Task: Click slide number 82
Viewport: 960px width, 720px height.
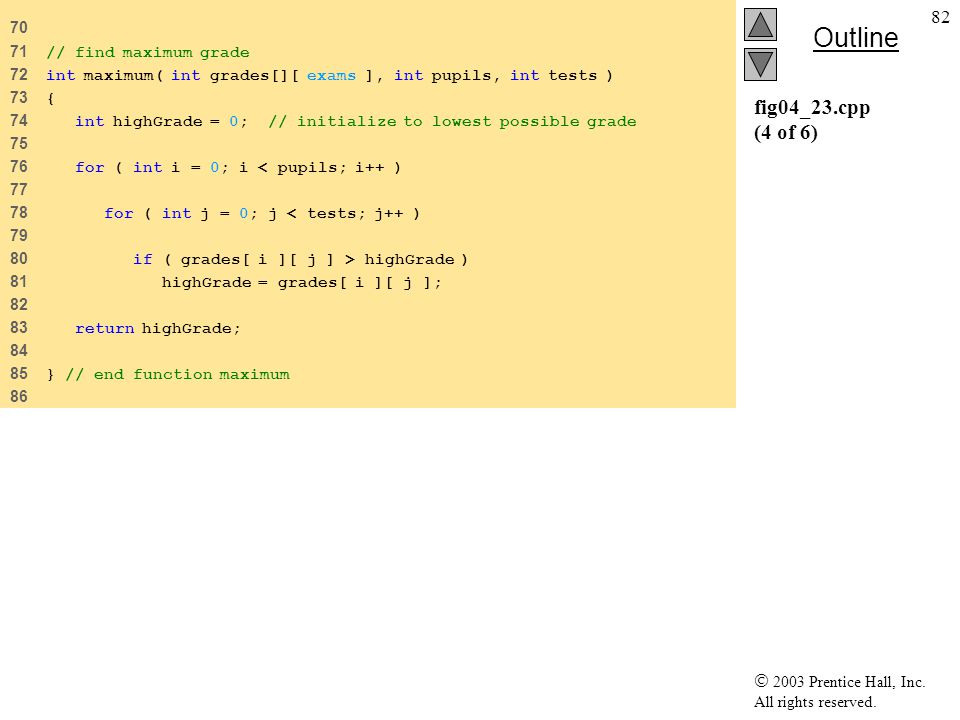Action: 940,17
